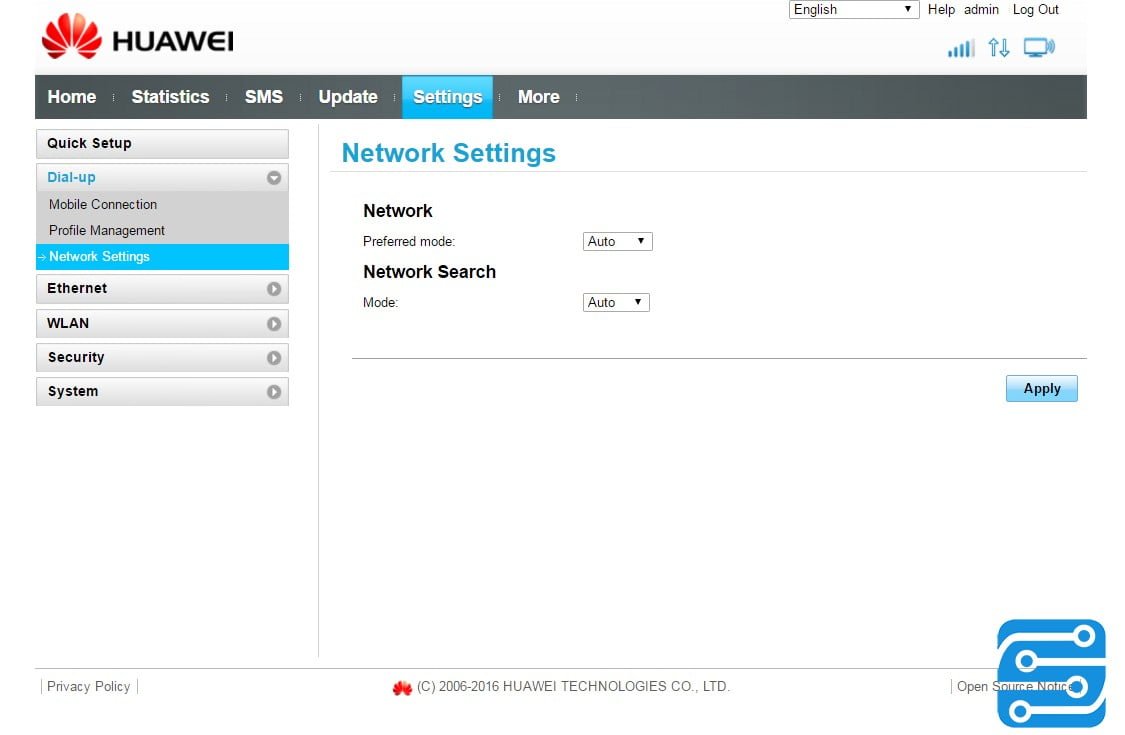The width and height of the screenshot is (1125, 735).
Task: Open the Privacy Policy link
Action: click(89, 686)
